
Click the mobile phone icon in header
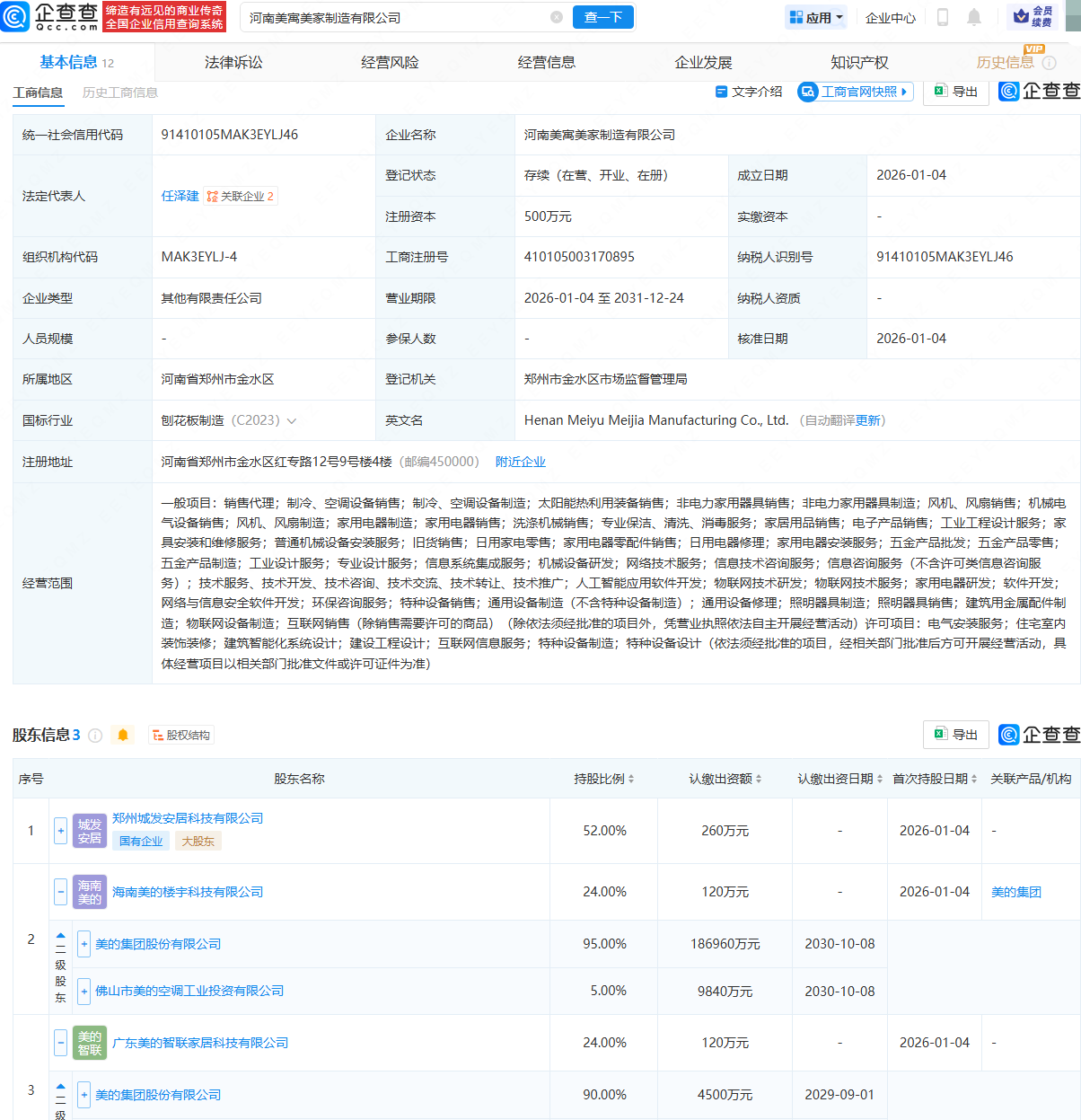click(x=943, y=17)
